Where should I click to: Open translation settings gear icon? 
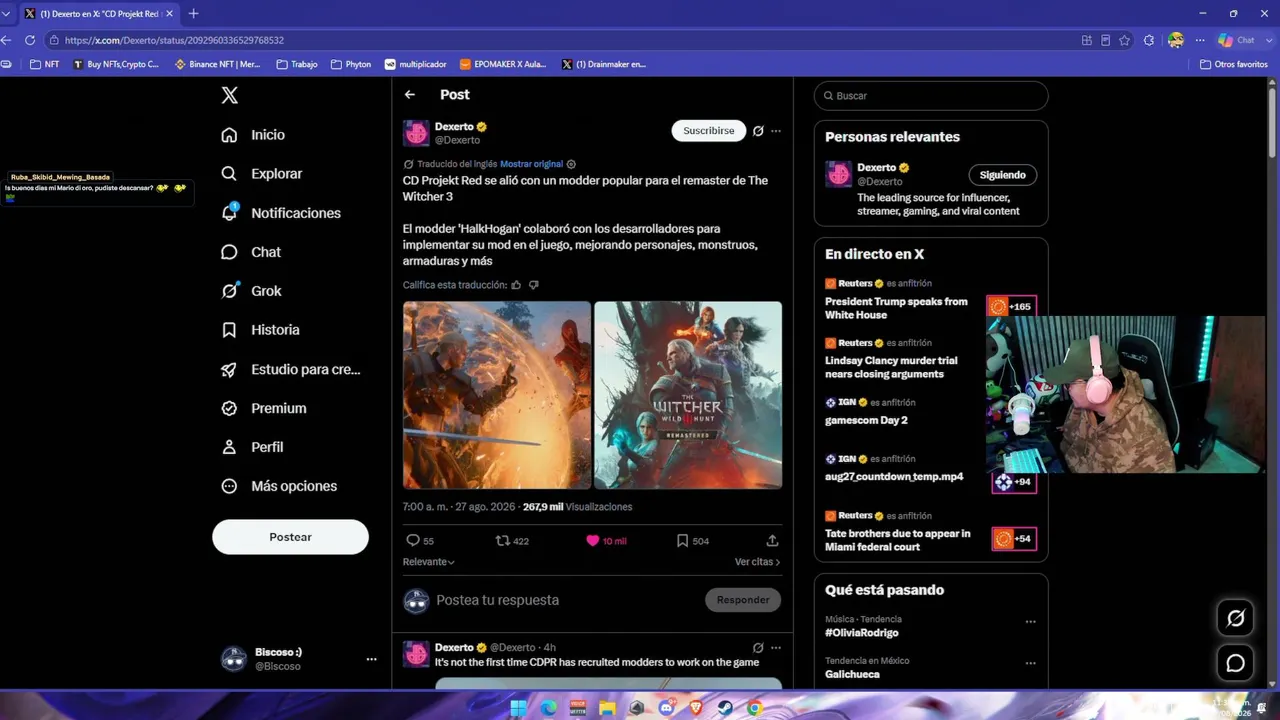[x=571, y=164]
